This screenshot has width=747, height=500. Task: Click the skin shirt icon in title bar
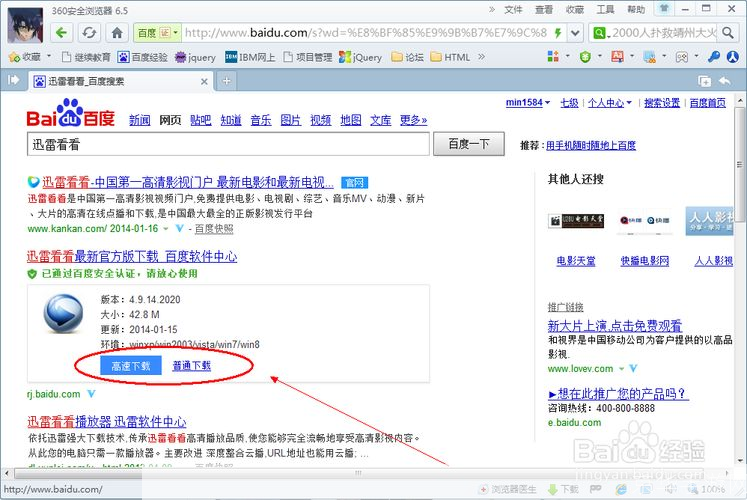pos(664,8)
